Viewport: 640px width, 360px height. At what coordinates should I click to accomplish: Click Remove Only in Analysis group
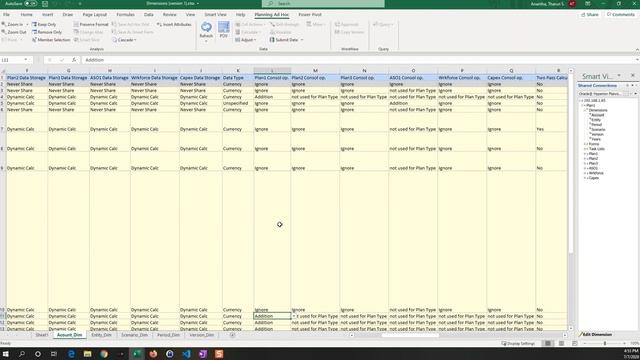coord(47,32)
